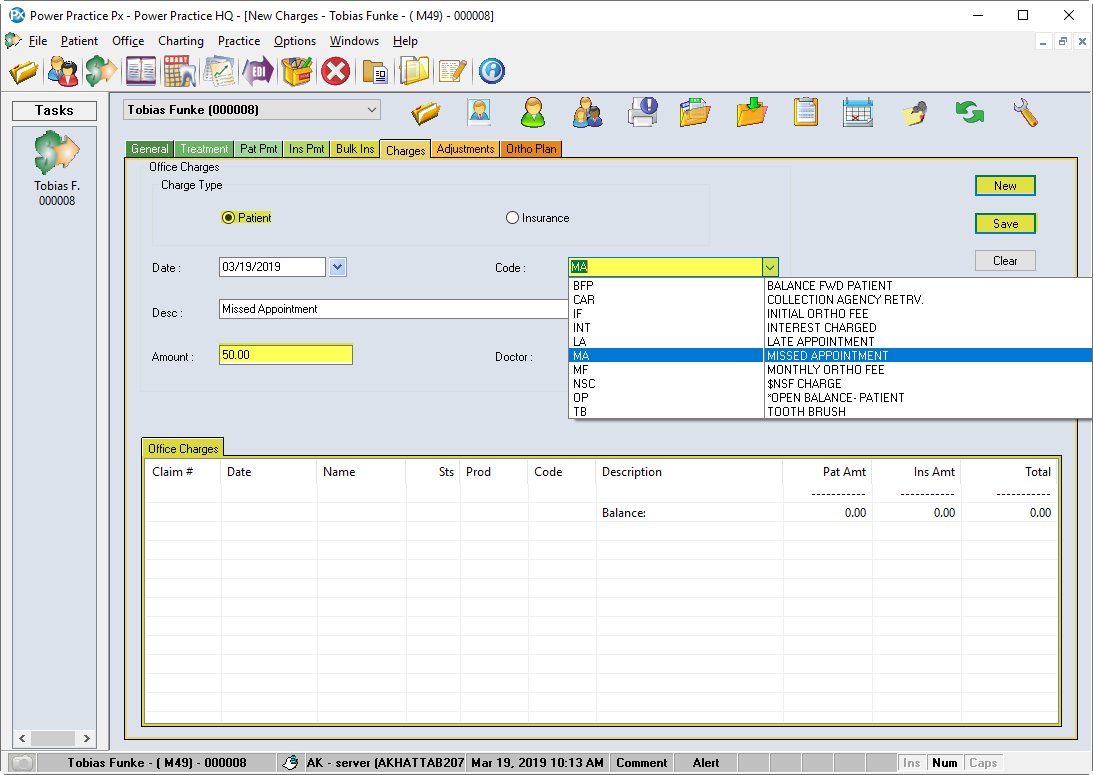Click the wrench tools icon
The image size is (1093, 775).
coord(1025,111)
